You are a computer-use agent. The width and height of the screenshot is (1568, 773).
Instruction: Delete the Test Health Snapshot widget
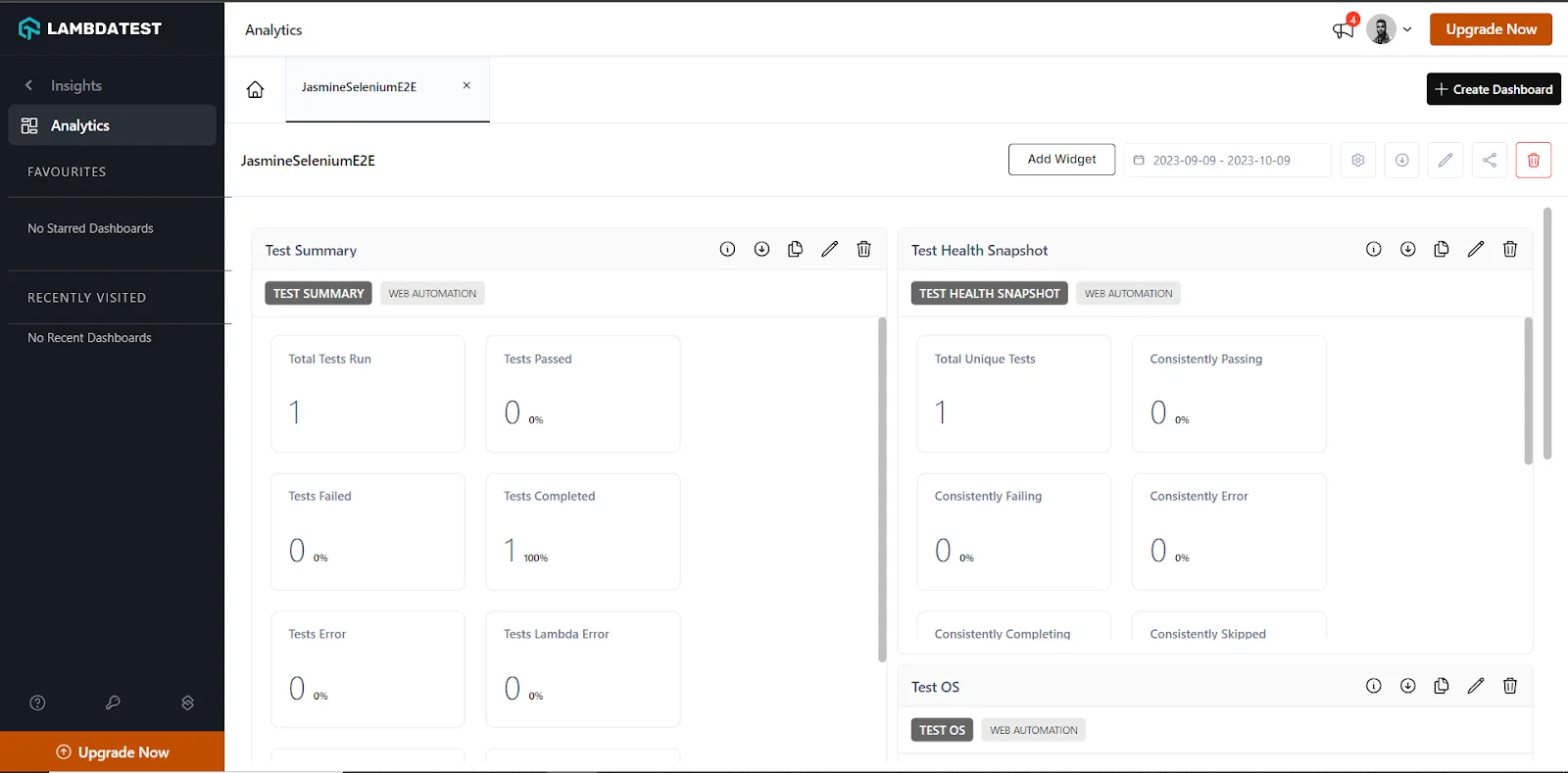point(1510,249)
